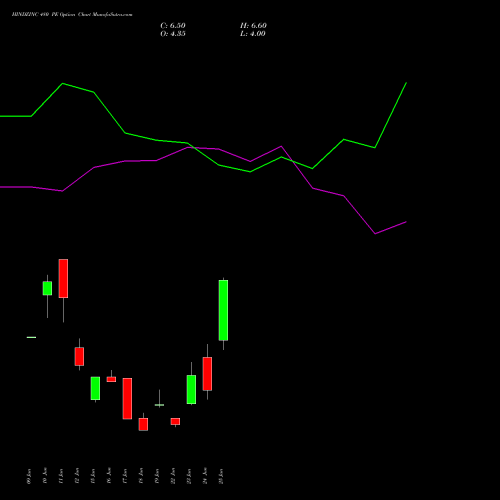Click the red candle above 12 Jun
Screen dimensions: 500x500
point(79,357)
